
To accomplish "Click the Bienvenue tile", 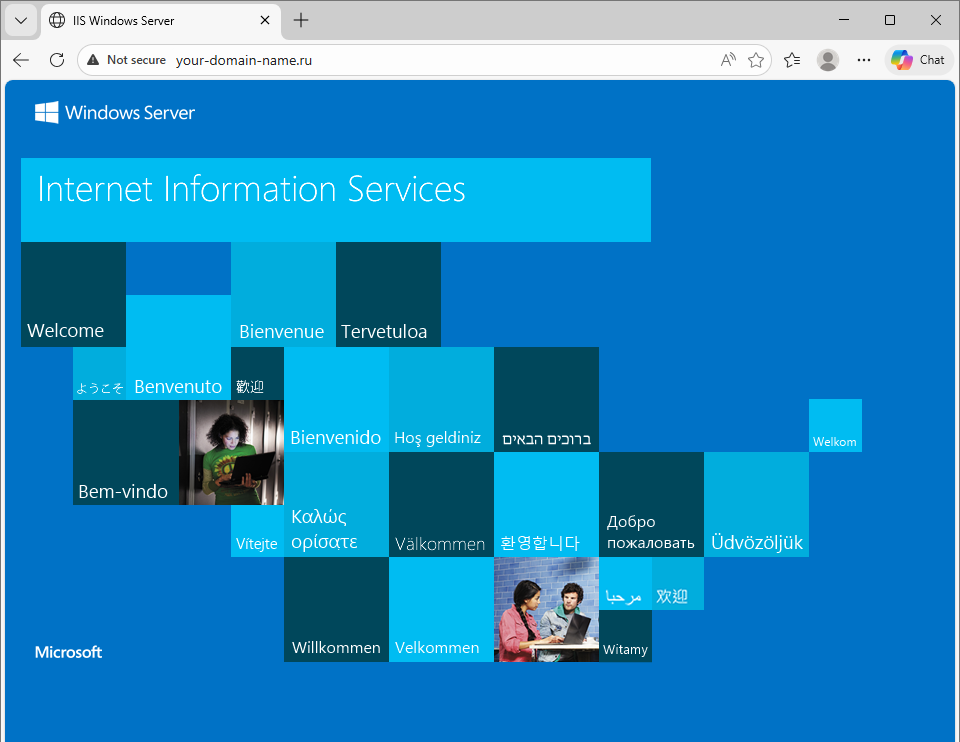I will click(x=283, y=295).
